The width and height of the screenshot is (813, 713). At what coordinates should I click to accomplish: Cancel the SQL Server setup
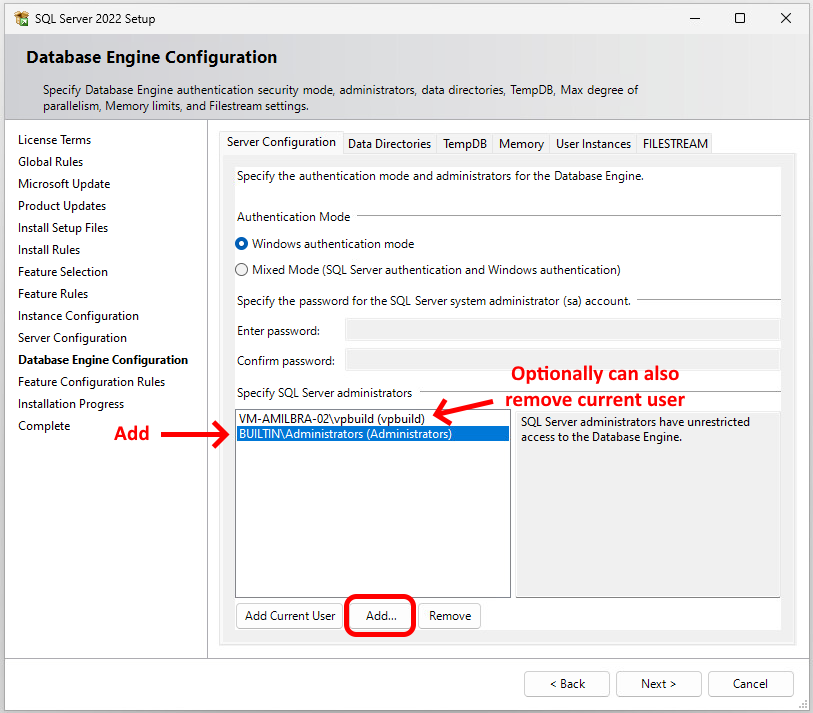(750, 684)
